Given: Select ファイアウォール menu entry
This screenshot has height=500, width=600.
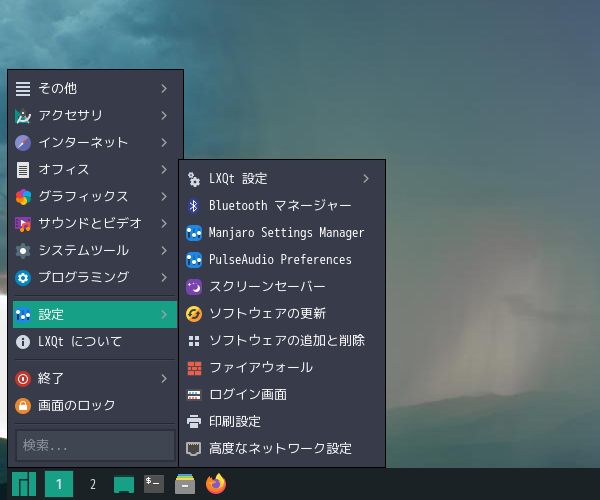Looking at the screenshot, I should 282,368.
